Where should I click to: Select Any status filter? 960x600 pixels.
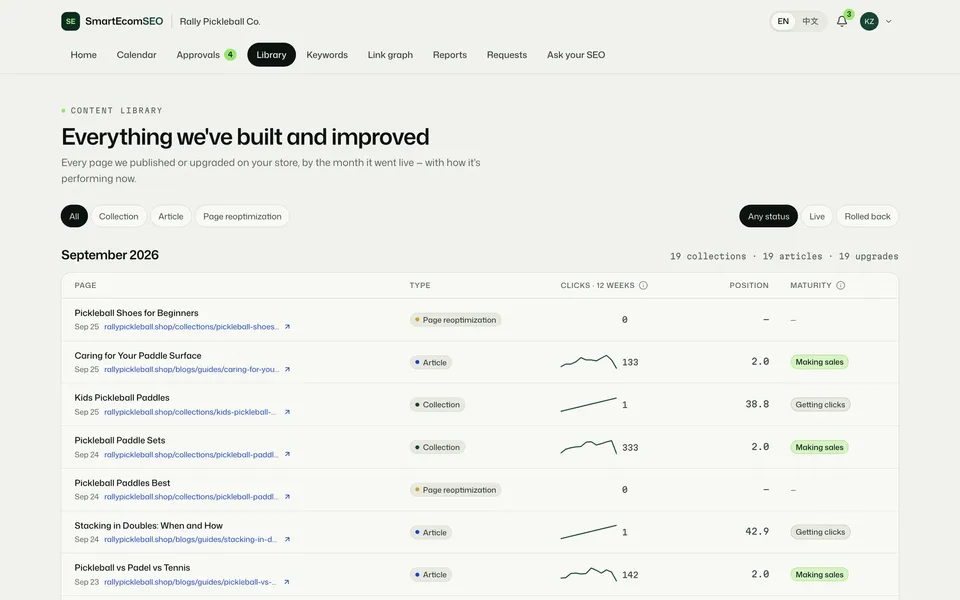pos(768,216)
